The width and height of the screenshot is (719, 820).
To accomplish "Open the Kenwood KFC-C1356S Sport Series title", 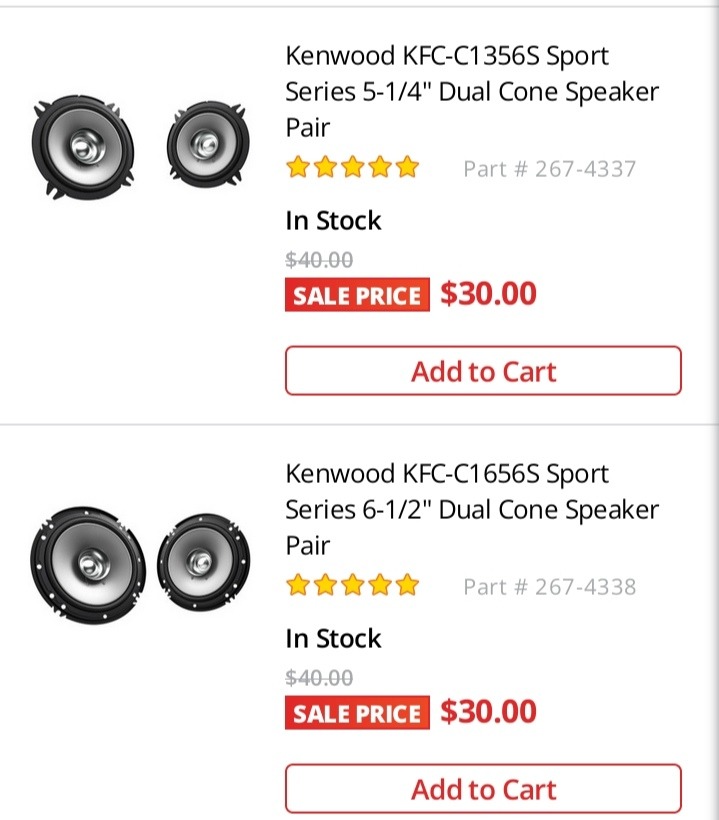I will [472, 92].
